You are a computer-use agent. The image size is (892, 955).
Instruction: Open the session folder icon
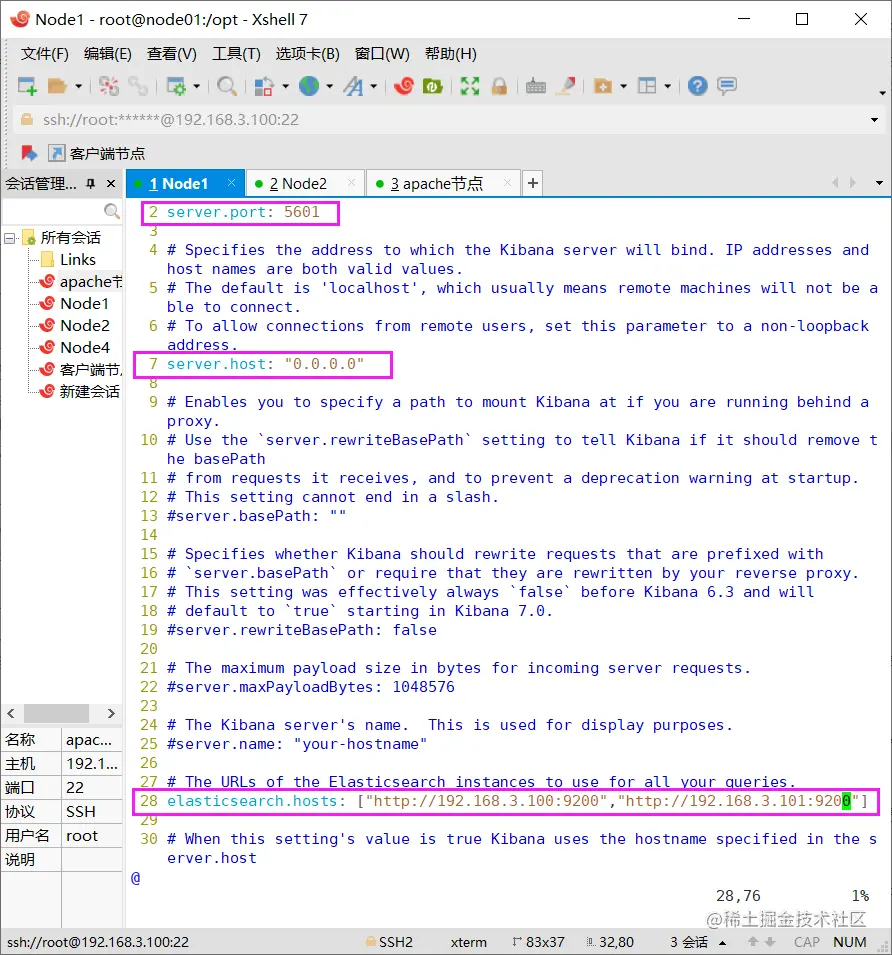57,86
